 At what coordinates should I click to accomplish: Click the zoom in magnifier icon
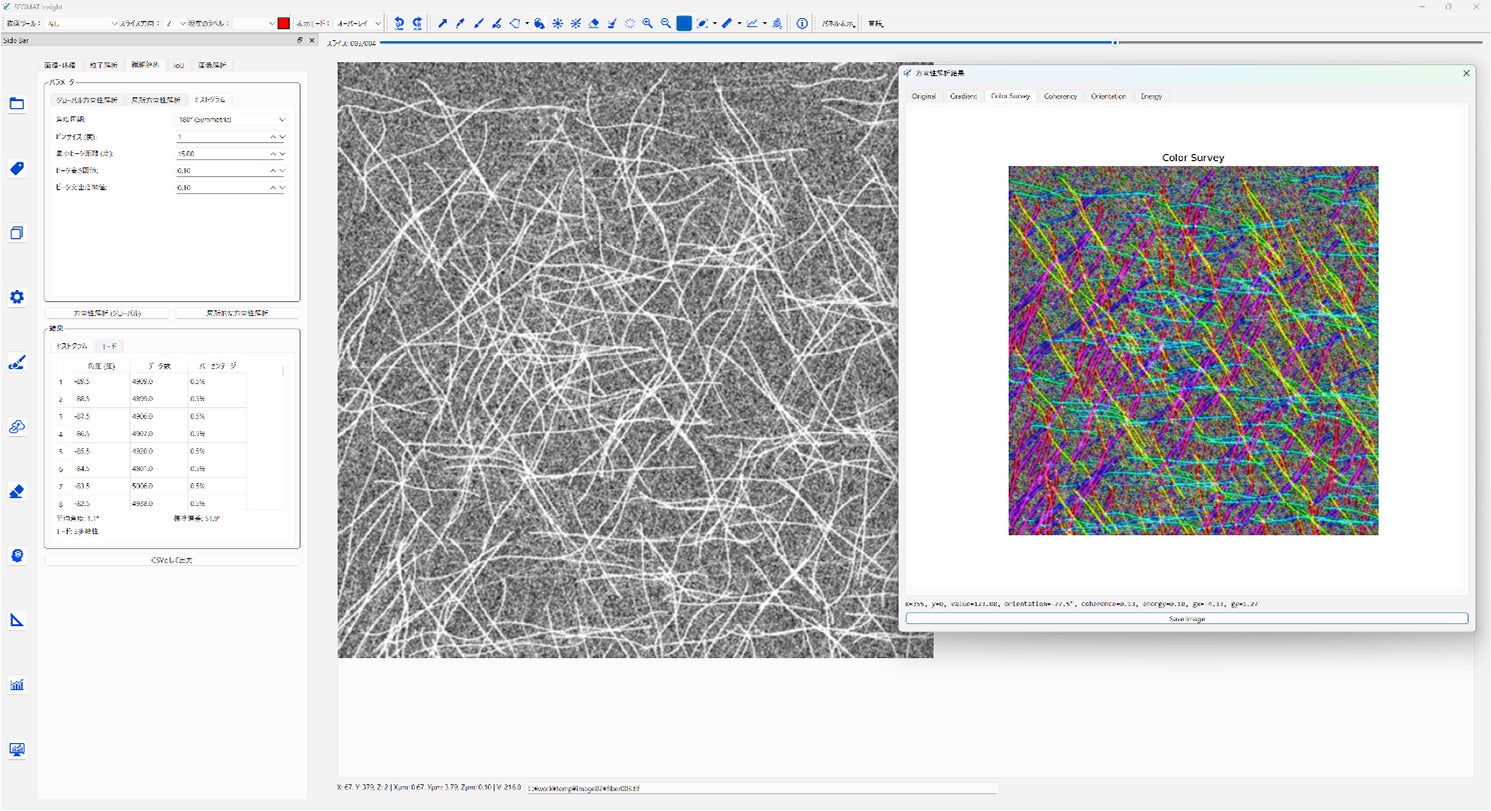[x=648, y=23]
